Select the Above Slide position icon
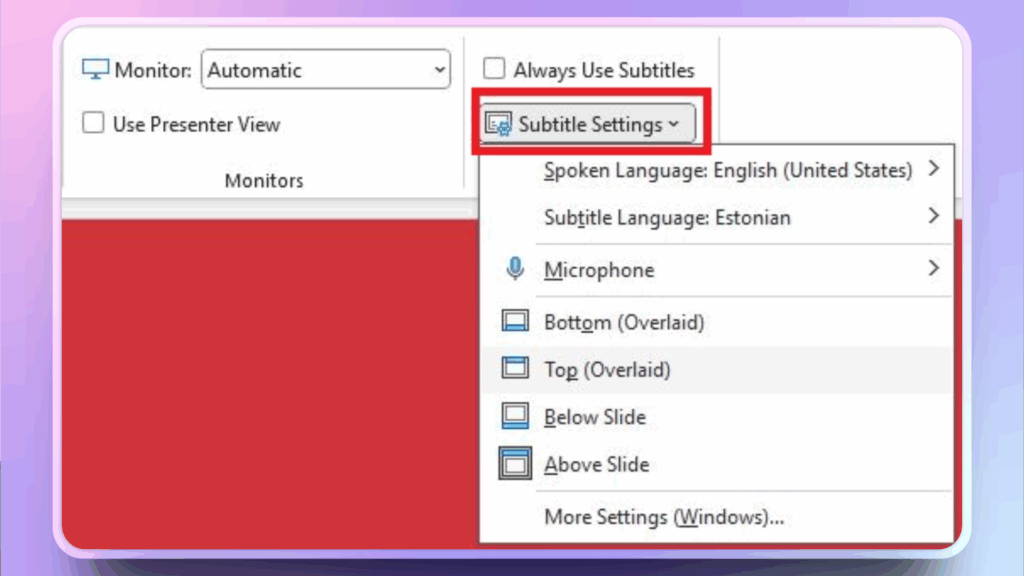This screenshot has width=1024, height=576. click(x=515, y=464)
